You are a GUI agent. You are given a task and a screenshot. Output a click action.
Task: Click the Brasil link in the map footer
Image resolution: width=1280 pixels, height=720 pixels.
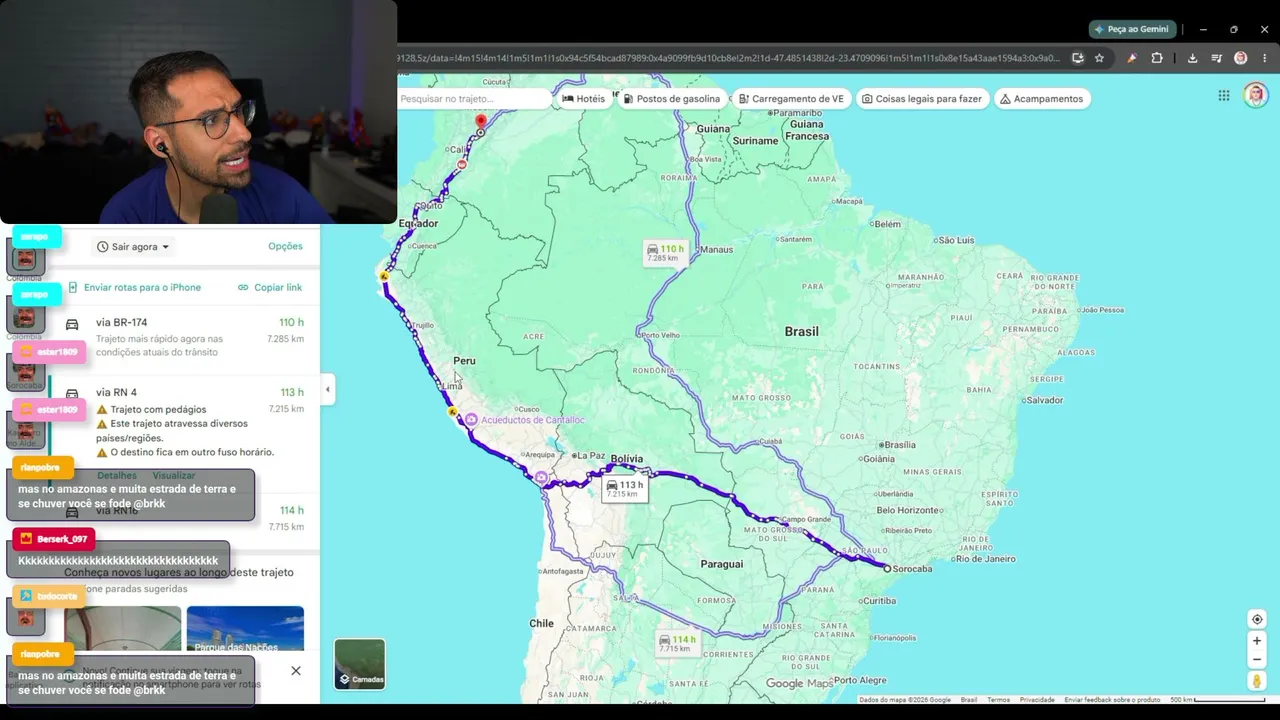click(x=969, y=700)
